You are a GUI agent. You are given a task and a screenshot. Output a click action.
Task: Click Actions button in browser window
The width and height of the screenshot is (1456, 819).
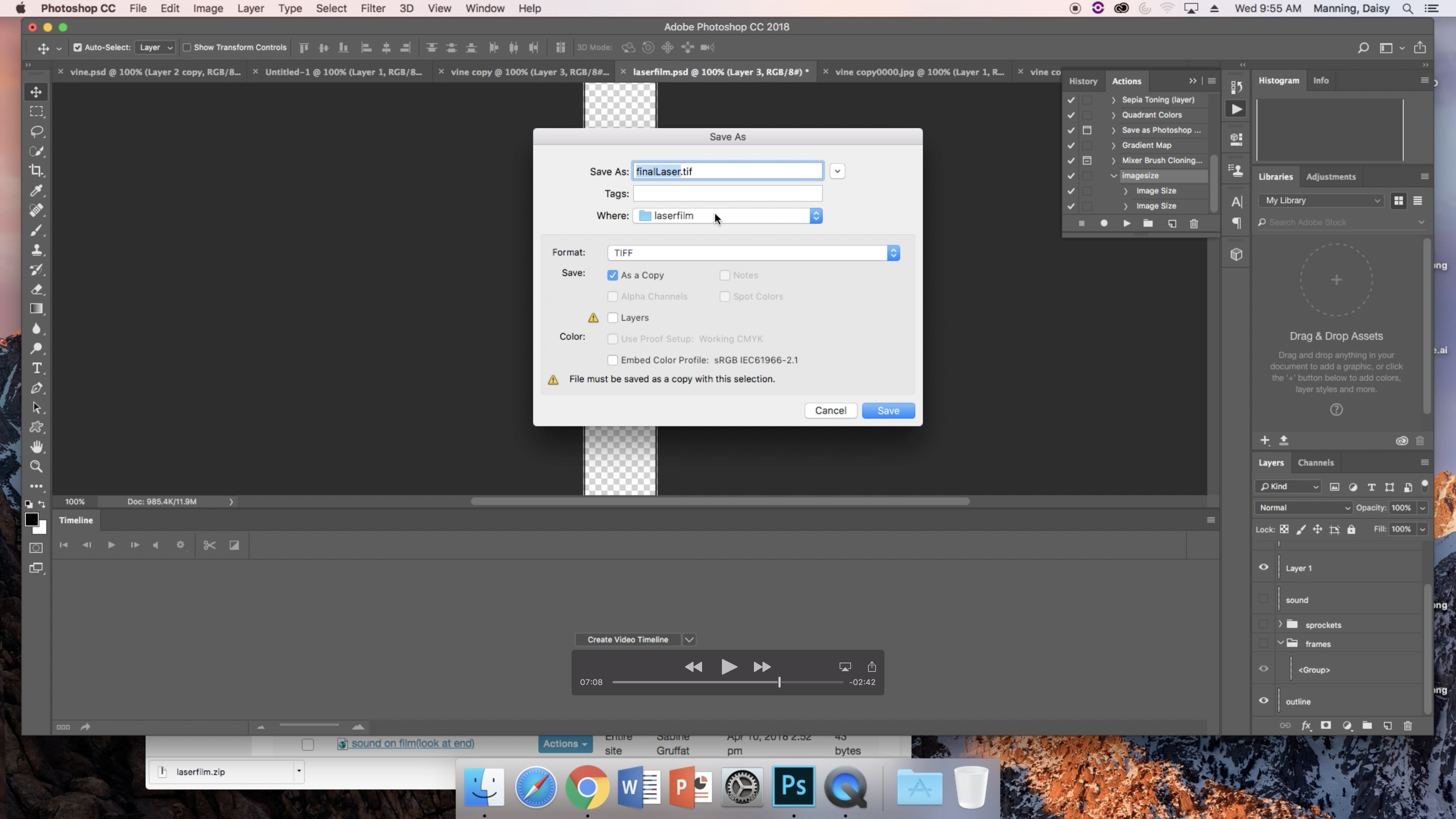564,744
